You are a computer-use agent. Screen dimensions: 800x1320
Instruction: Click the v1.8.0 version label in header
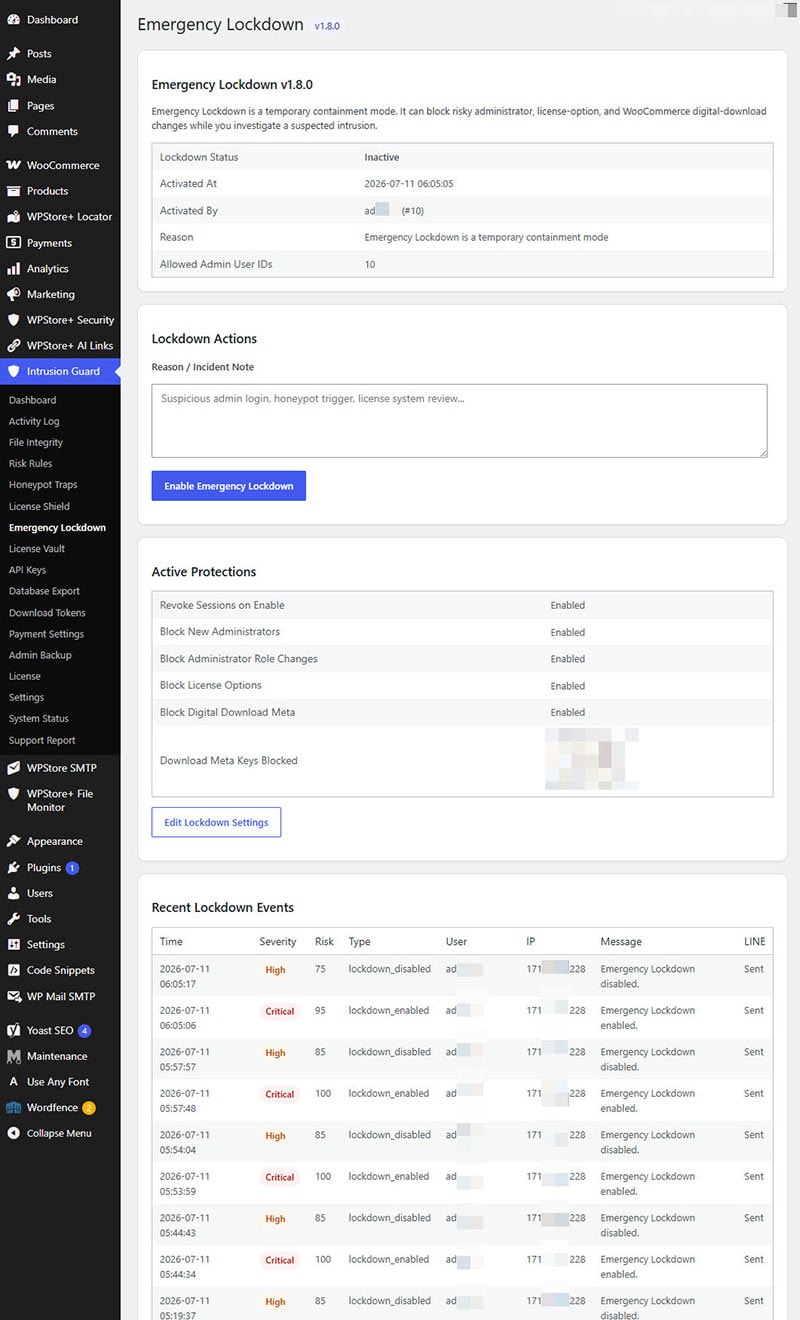point(327,27)
